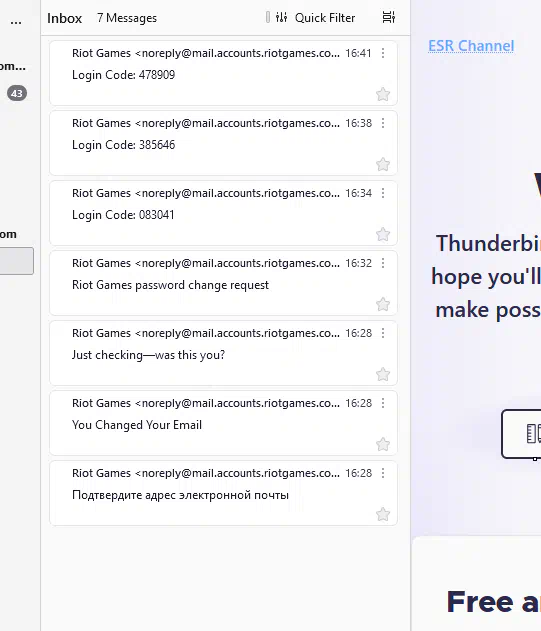The width and height of the screenshot is (541, 631).
Task: Open the Подтвердите адрес электронной почты email
Action: tap(223, 493)
